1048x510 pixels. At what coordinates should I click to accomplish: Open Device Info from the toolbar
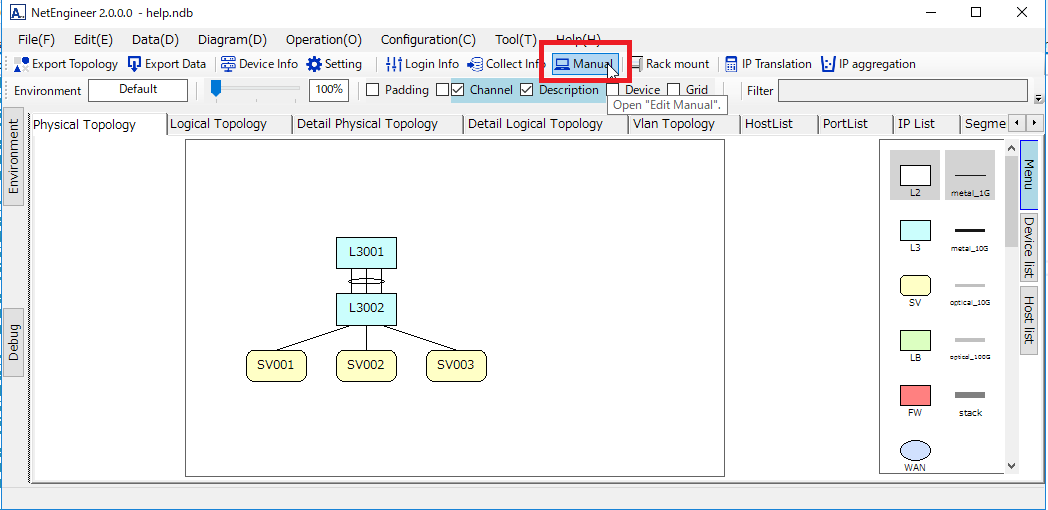click(229, 64)
